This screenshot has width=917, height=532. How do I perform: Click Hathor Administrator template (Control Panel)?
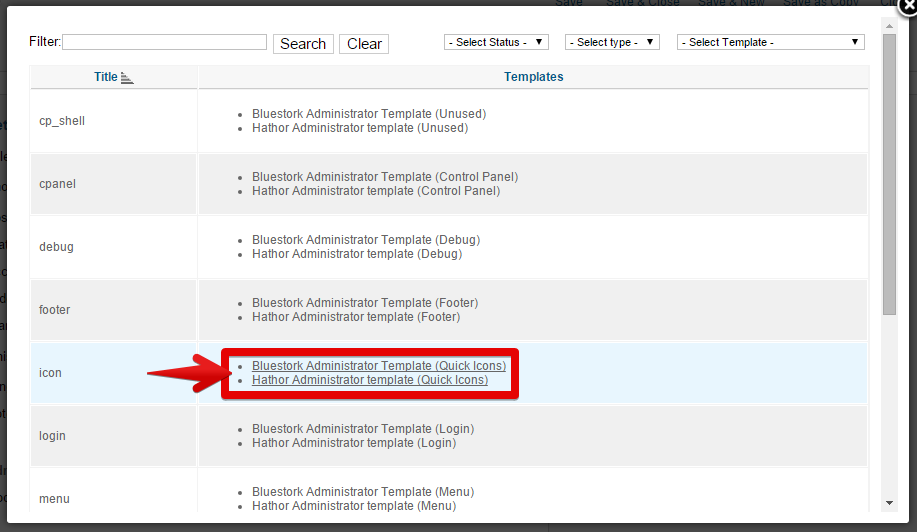point(376,191)
